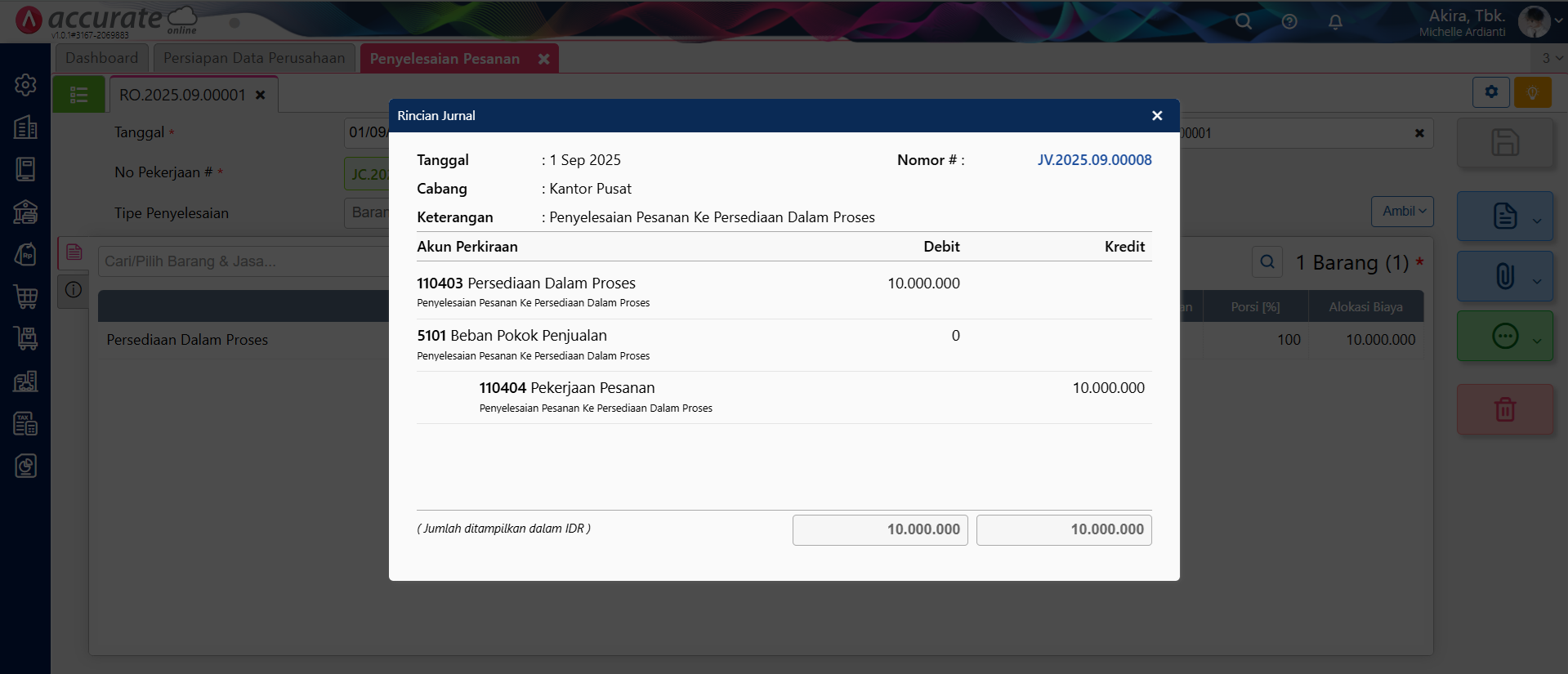This screenshot has width=1568, height=674.
Task: Click the notification bell icon
Action: (1335, 22)
